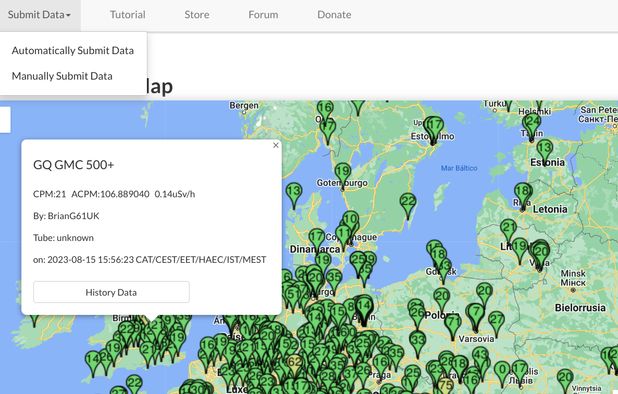Close the GQ GMC 500+ info popup
This screenshot has width=618, height=394.
pos(276,145)
